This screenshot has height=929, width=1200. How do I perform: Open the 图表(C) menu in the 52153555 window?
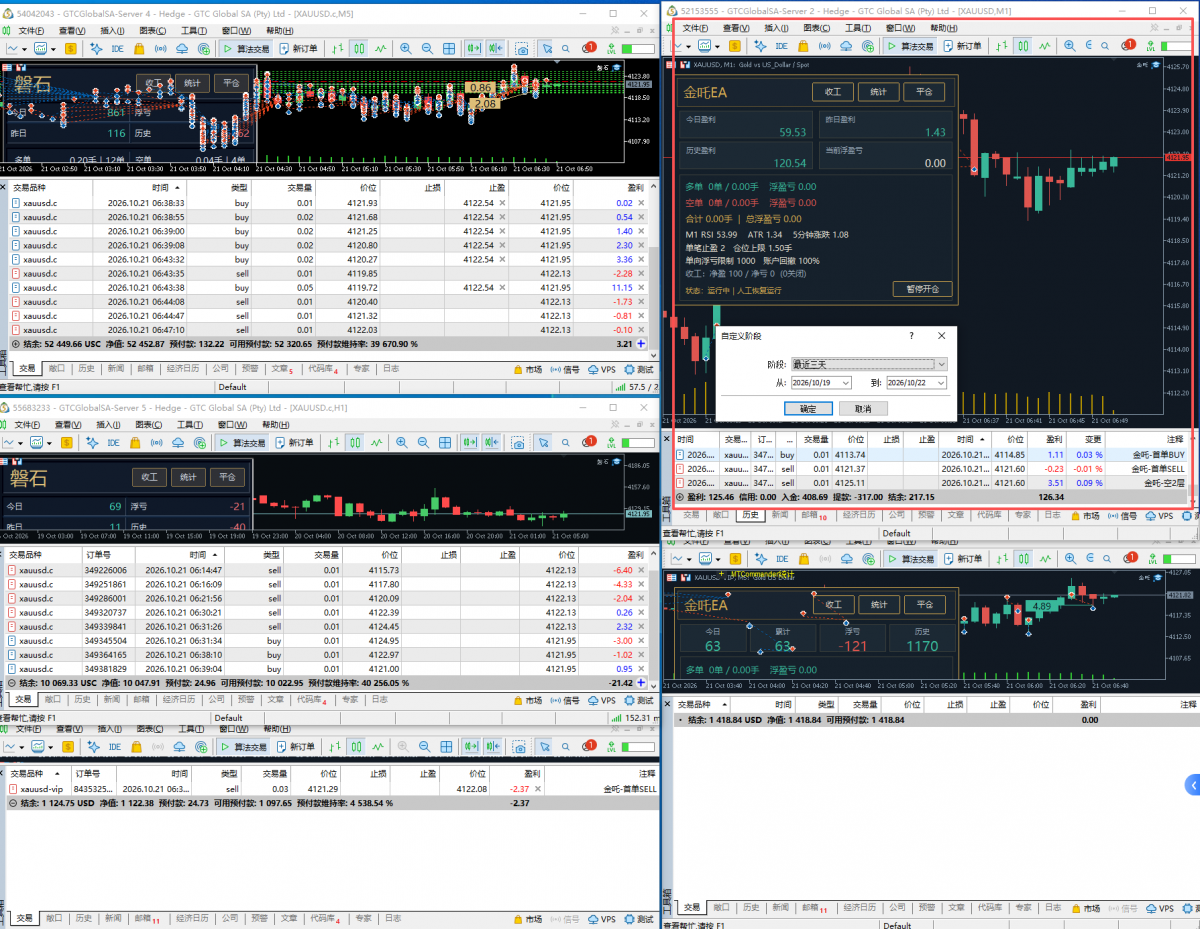click(x=817, y=28)
